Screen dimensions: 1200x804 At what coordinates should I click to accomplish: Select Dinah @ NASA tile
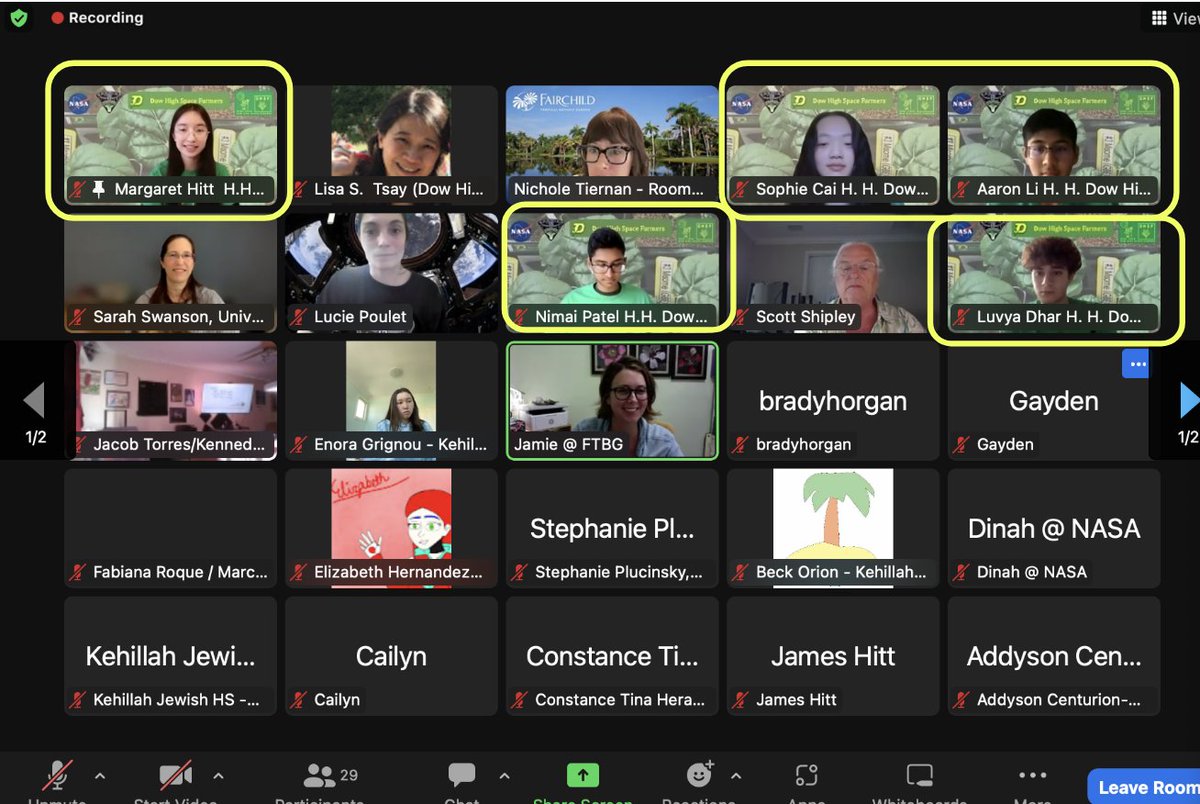(1054, 528)
